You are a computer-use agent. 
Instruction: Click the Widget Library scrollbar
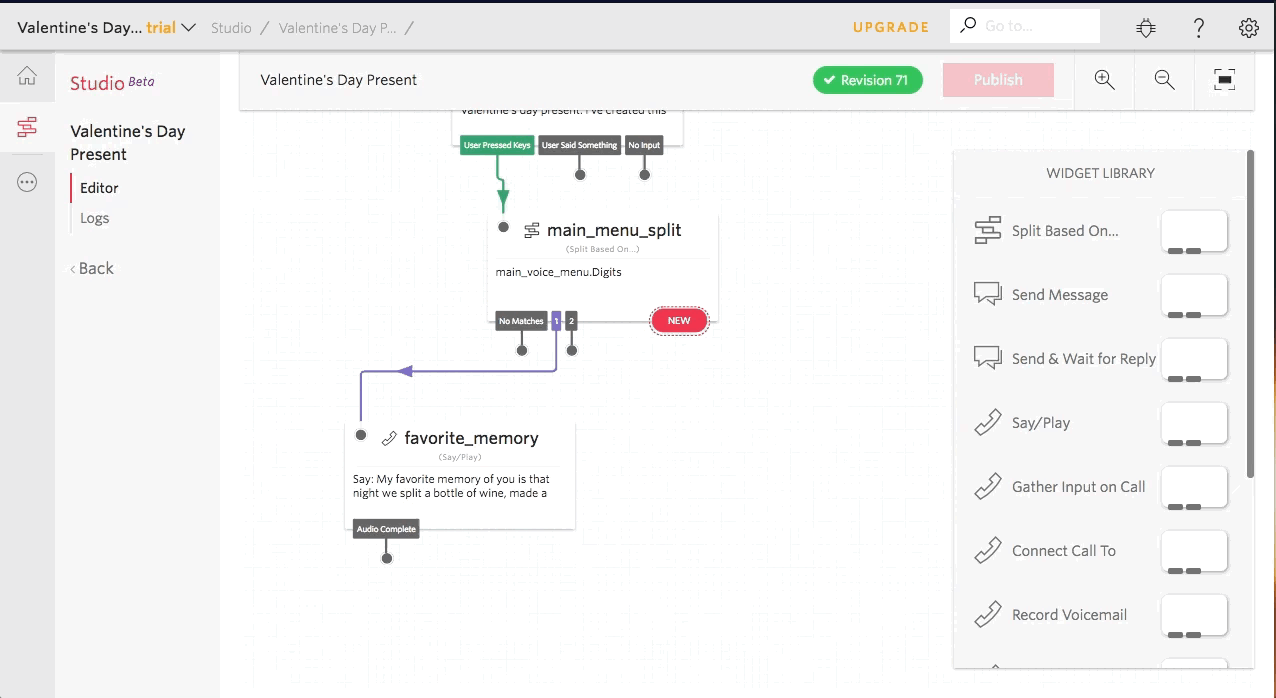tap(1250, 314)
